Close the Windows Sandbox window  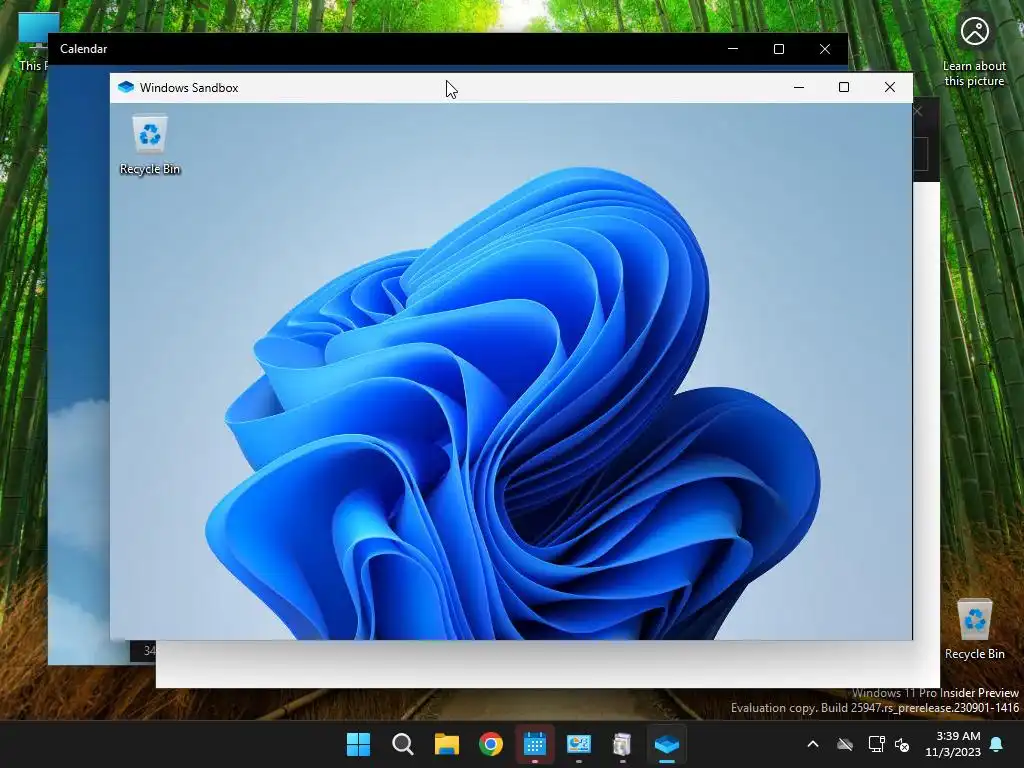889,87
